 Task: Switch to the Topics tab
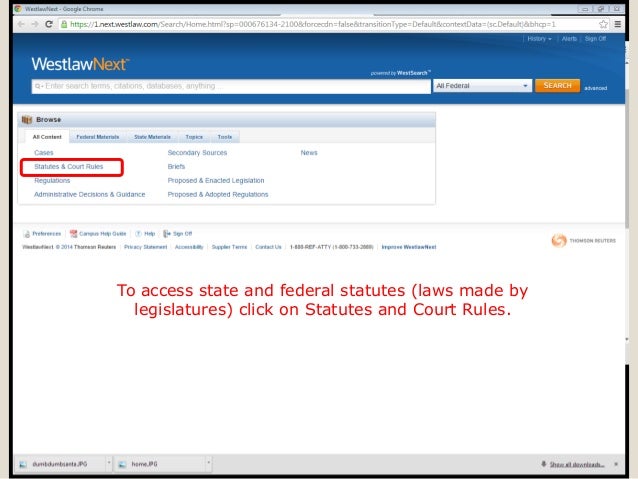(194, 137)
